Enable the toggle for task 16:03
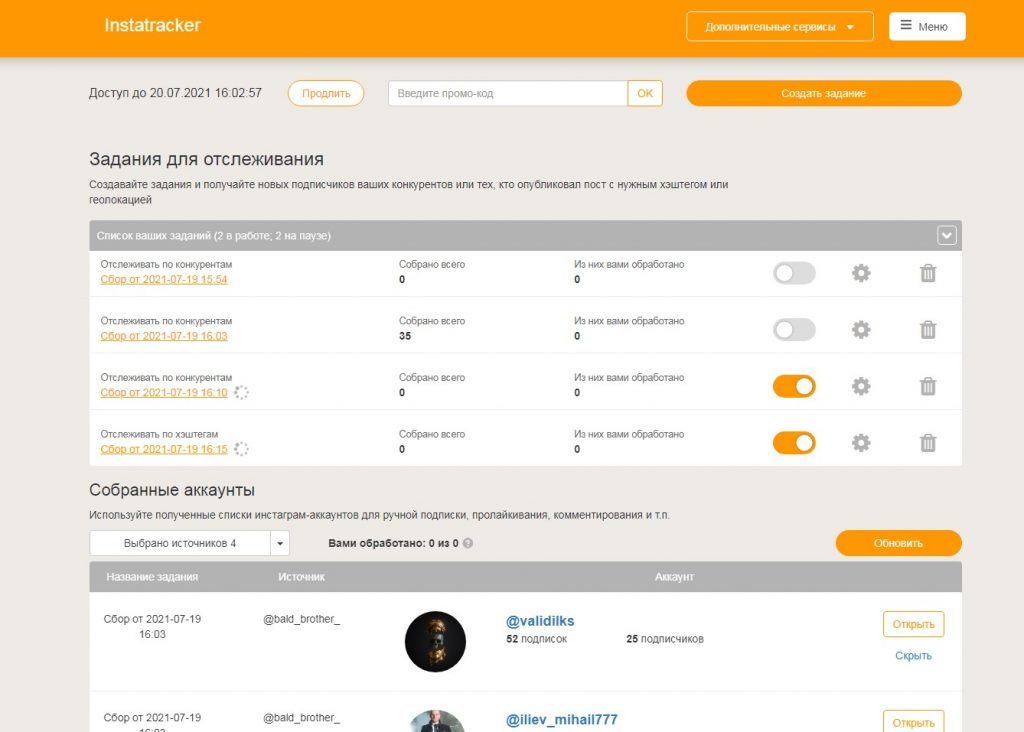1024x732 pixels. 794,330
